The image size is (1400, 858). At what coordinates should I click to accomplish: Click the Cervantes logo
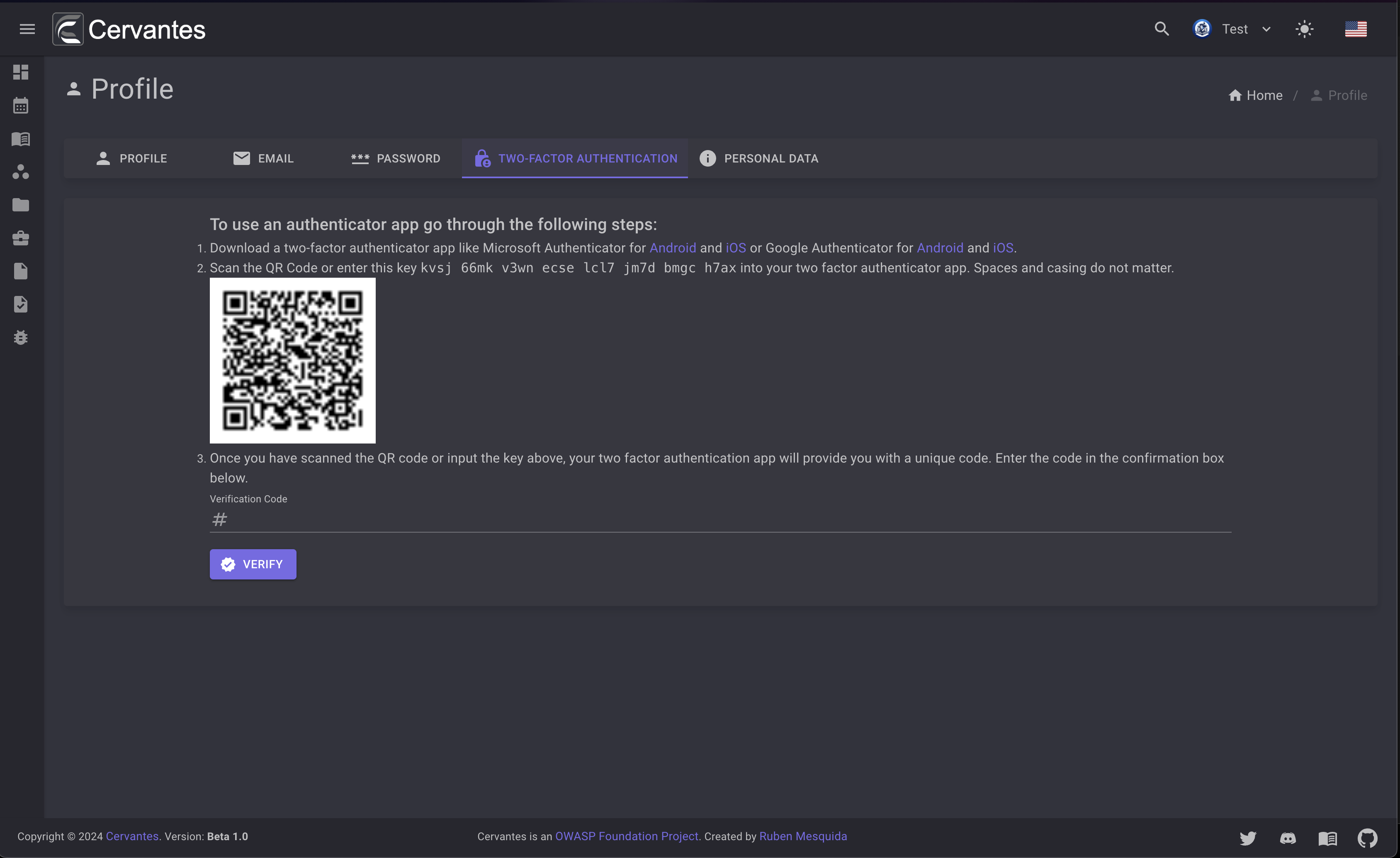tap(129, 29)
